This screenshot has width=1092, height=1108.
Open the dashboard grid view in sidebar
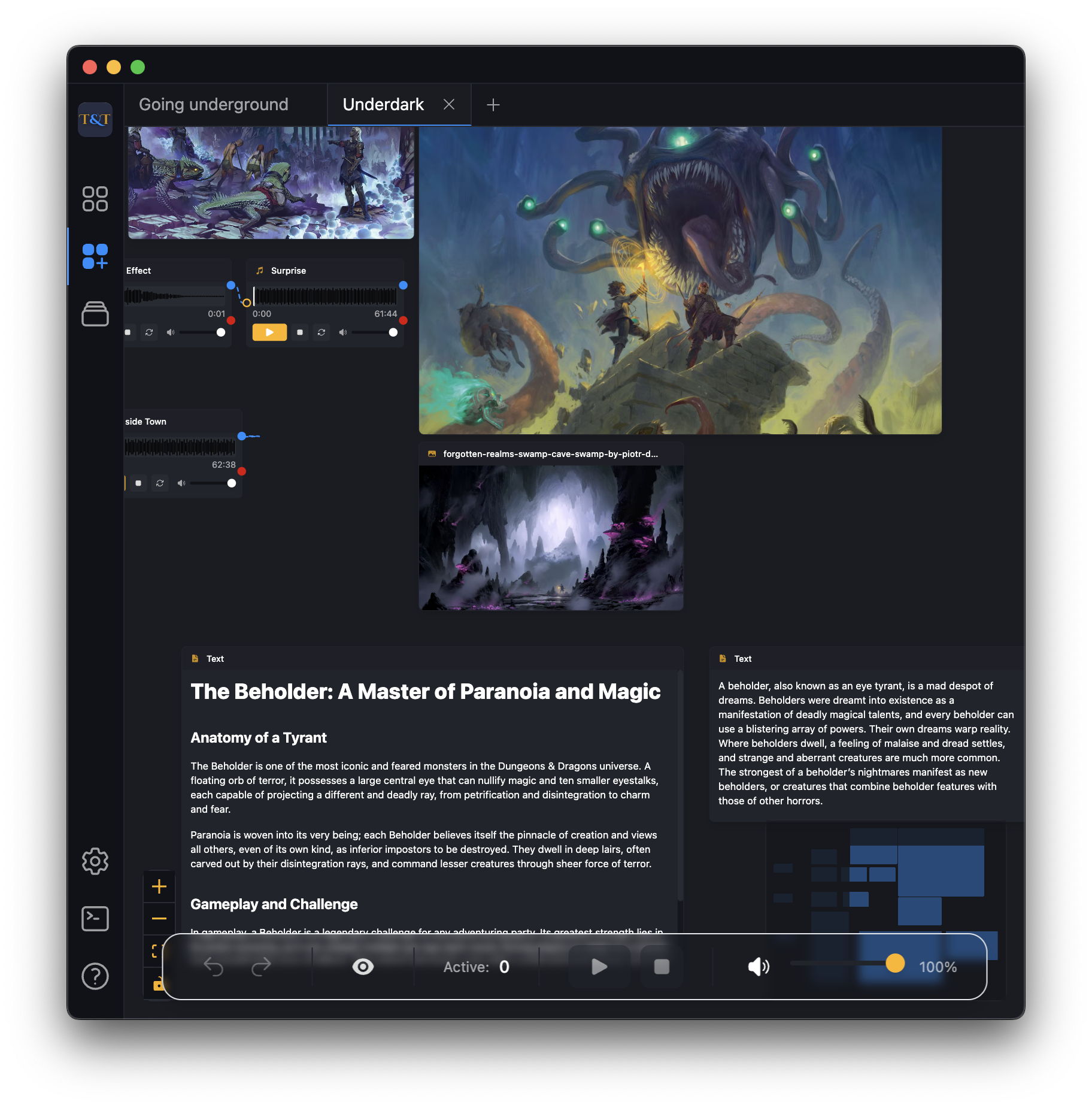click(95, 199)
